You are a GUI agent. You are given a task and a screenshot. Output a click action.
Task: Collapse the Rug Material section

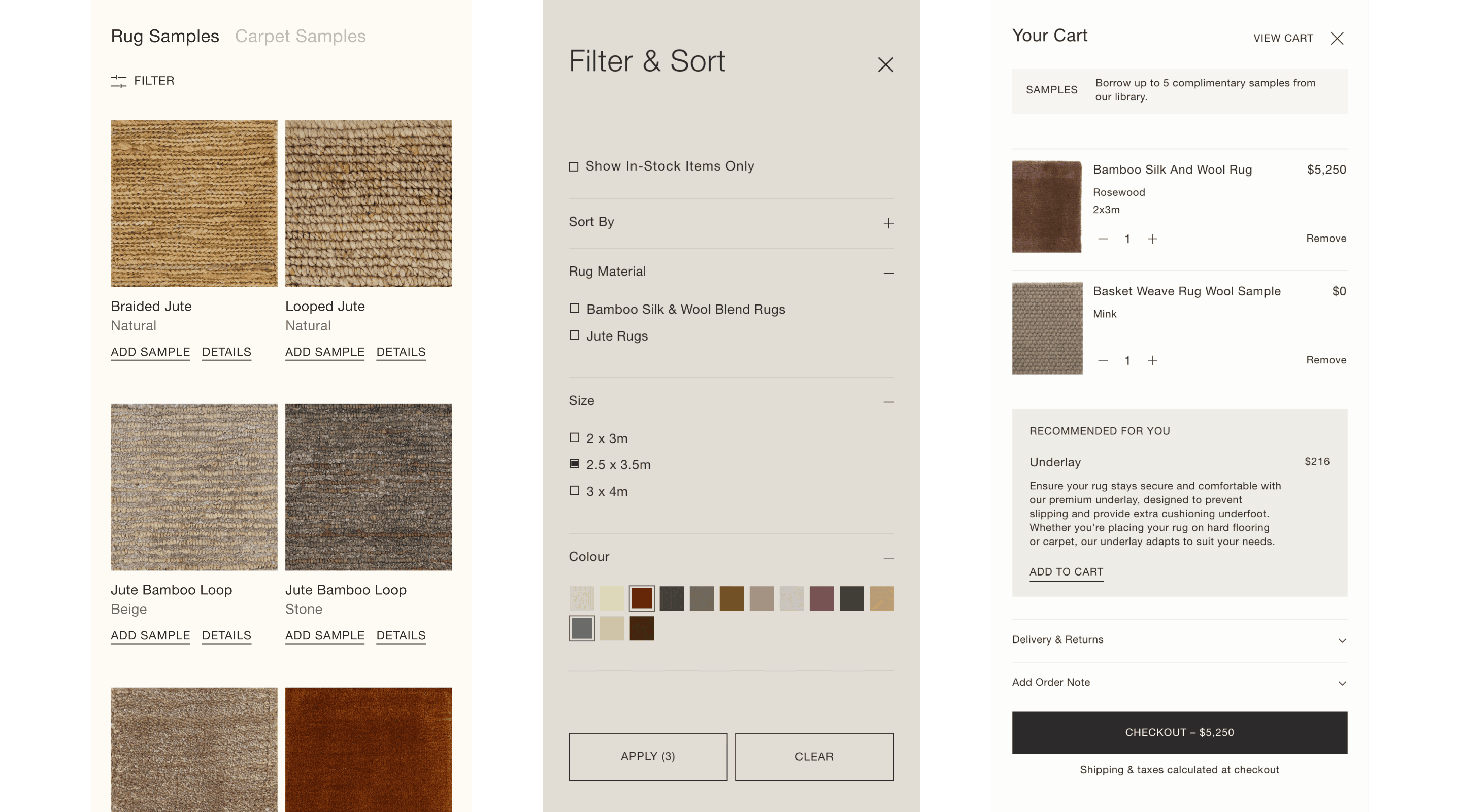(x=888, y=273)
